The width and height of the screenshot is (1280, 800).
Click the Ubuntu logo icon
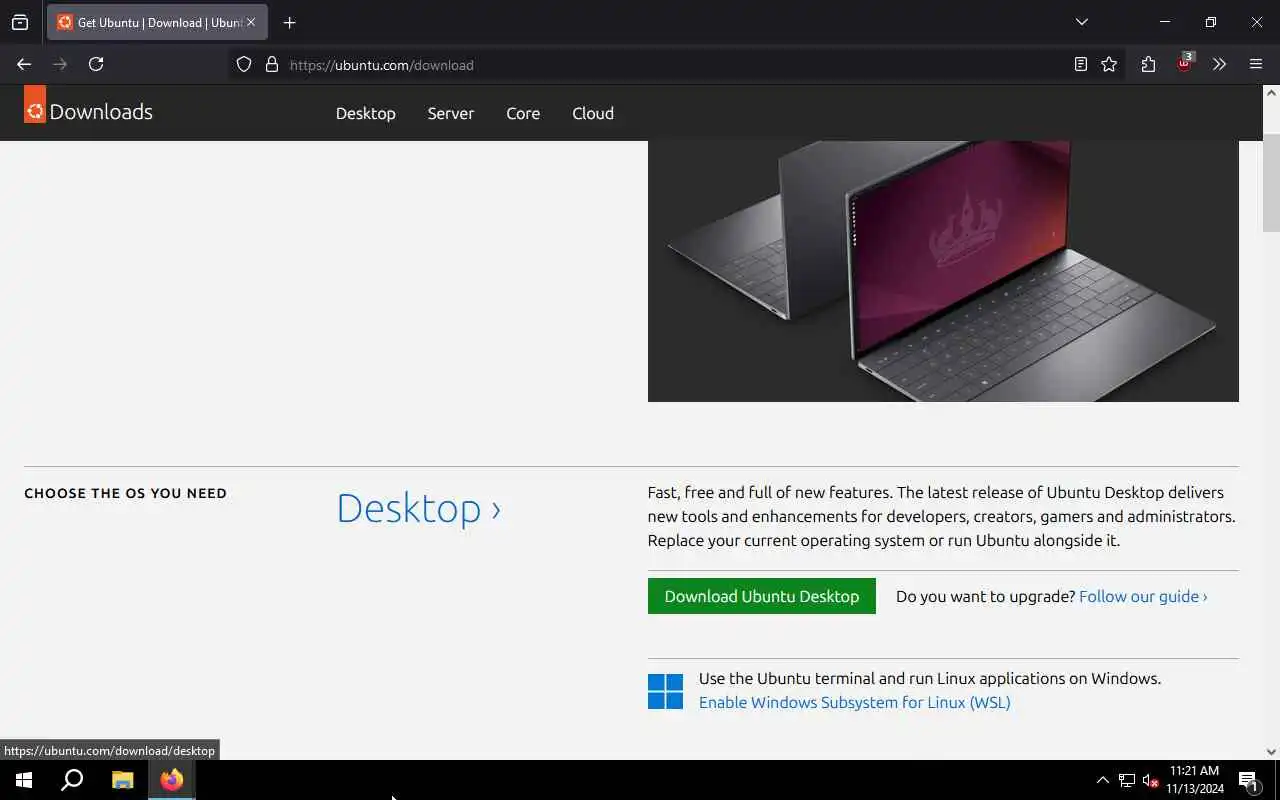coord(35,105)
